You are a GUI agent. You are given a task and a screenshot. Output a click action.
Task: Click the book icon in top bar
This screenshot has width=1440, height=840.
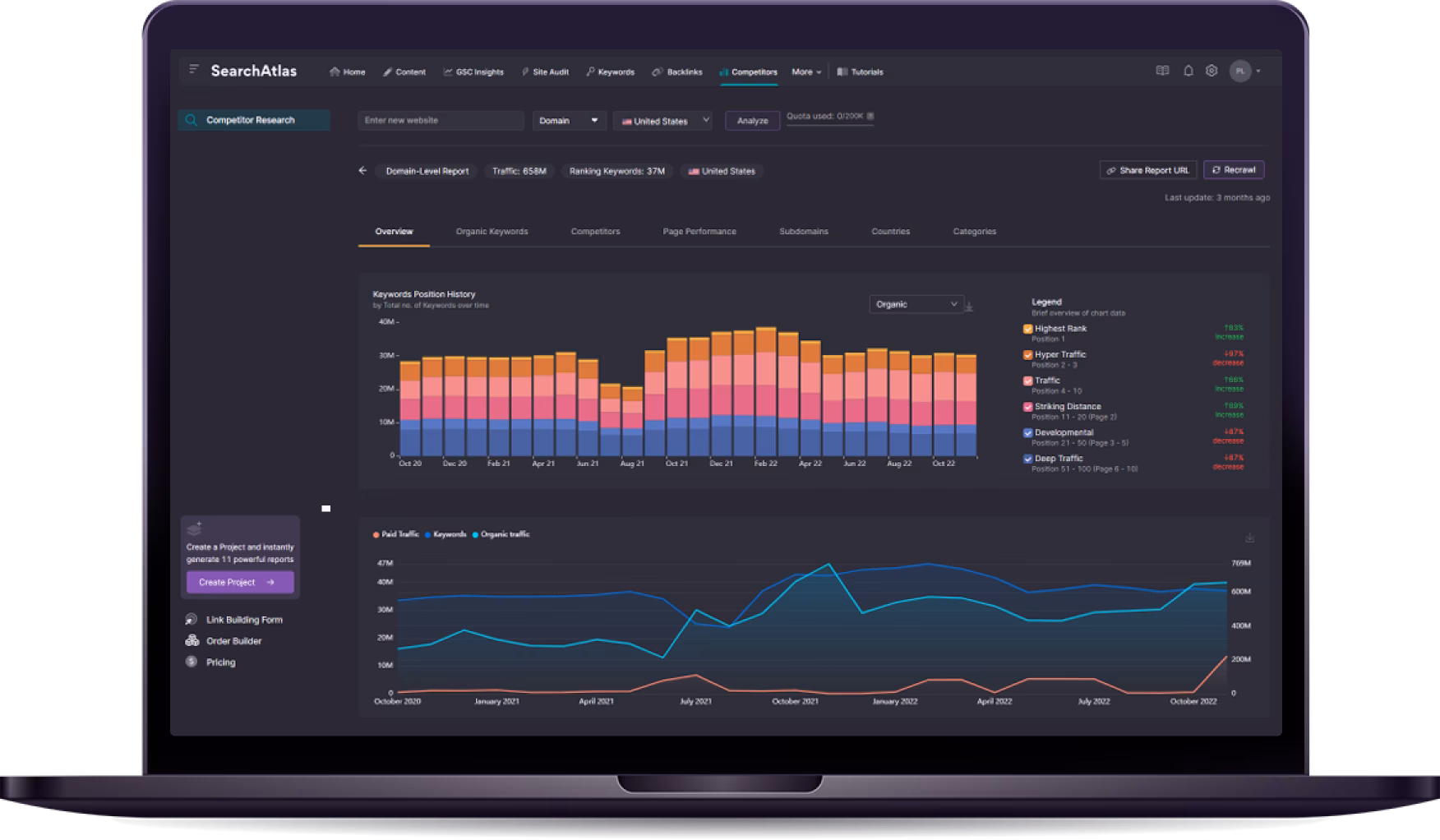click(x=1162, y=72)
